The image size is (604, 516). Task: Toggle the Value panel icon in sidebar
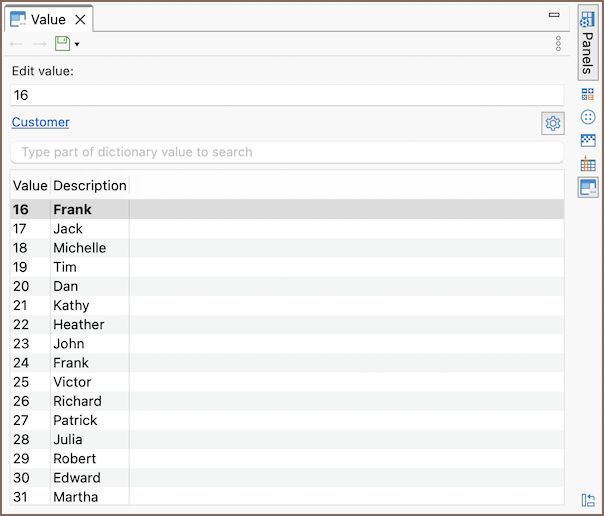pyautogui.click(x=588, y=187)
